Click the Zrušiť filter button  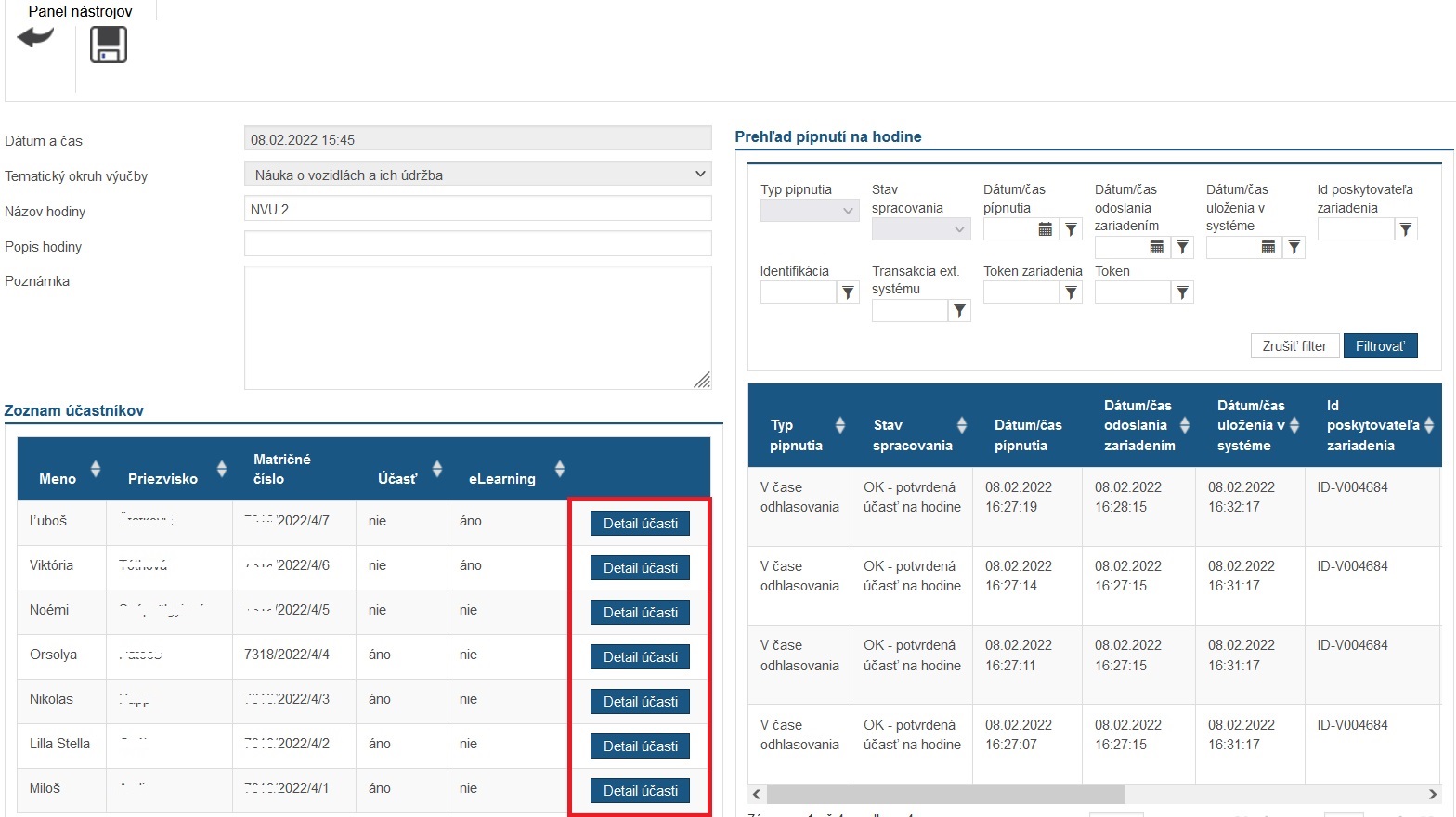[1294, 346]
